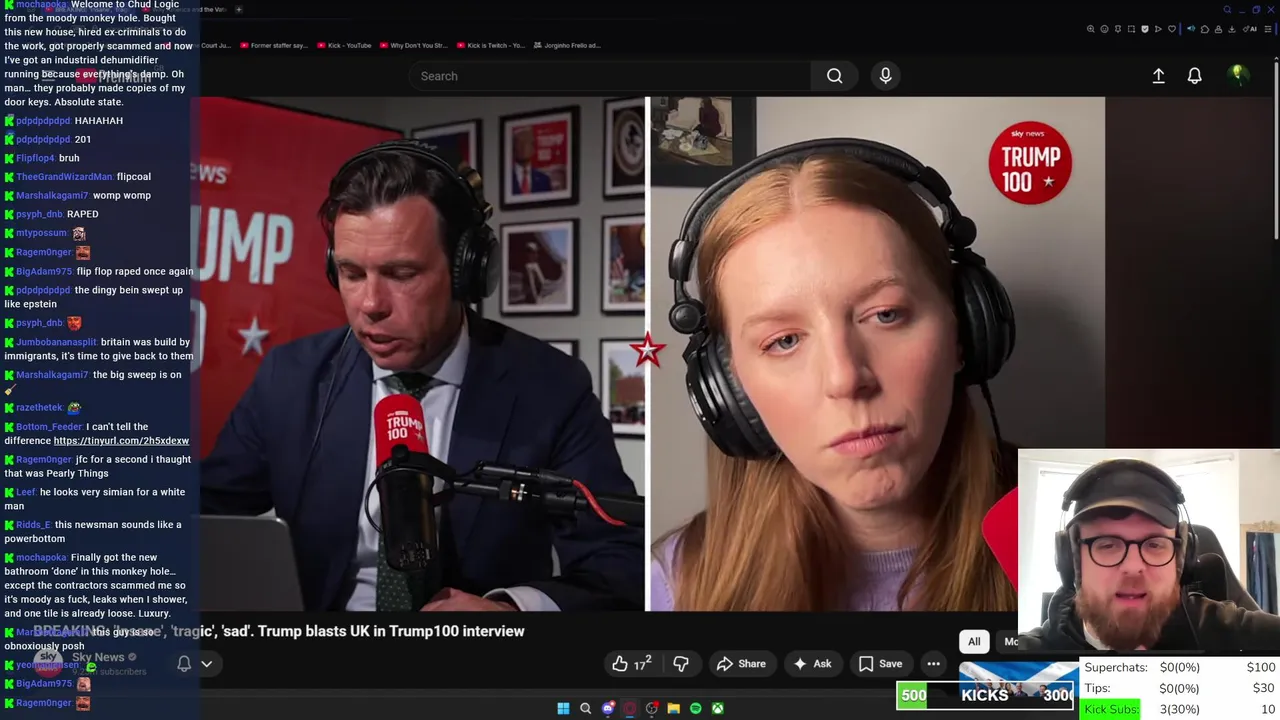Take a snapshot with the capture icon
1280x720 pixels.
[x=1131, y=29]
